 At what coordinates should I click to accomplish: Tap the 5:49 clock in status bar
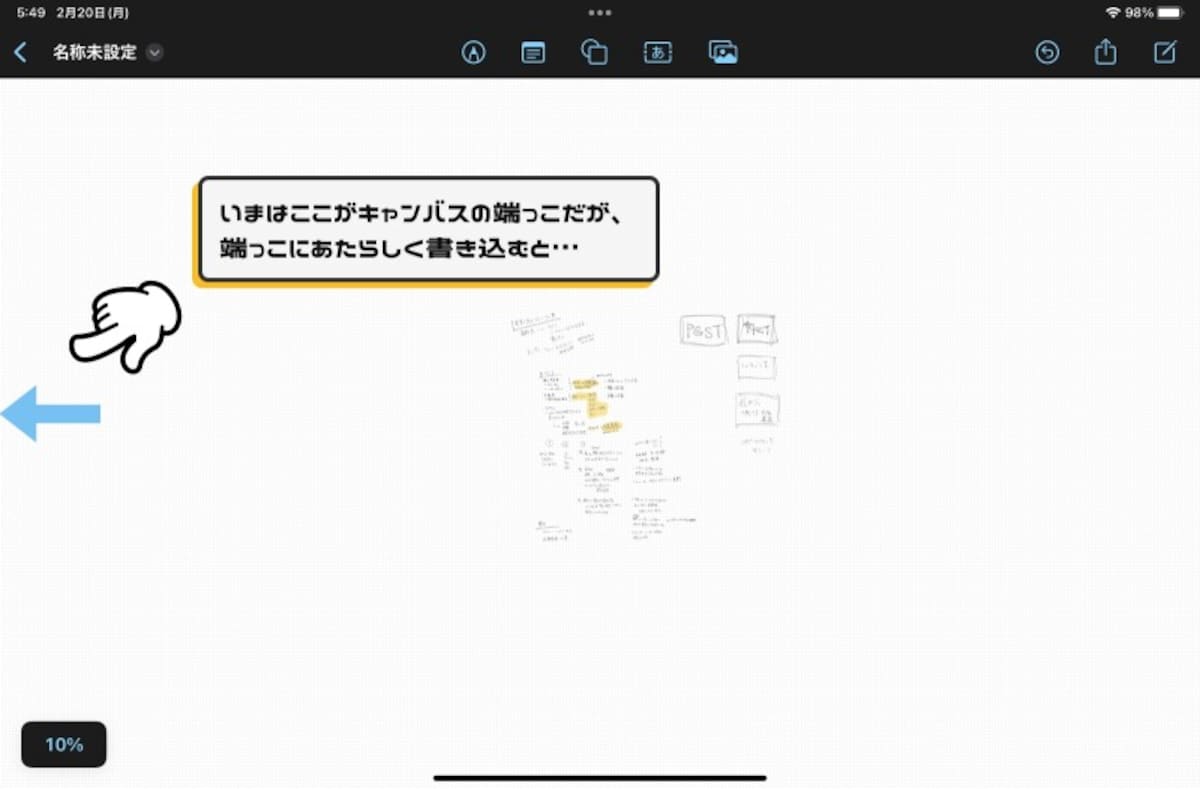coord(31,13)
